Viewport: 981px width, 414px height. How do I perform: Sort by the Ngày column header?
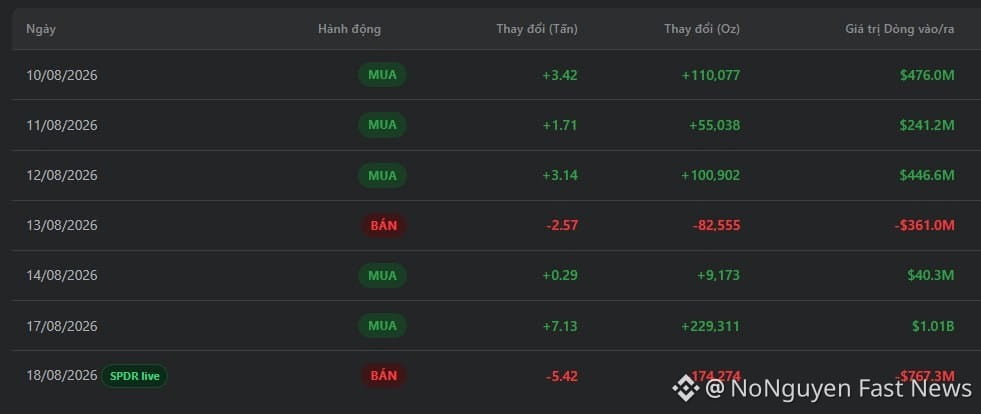point(41,29)
